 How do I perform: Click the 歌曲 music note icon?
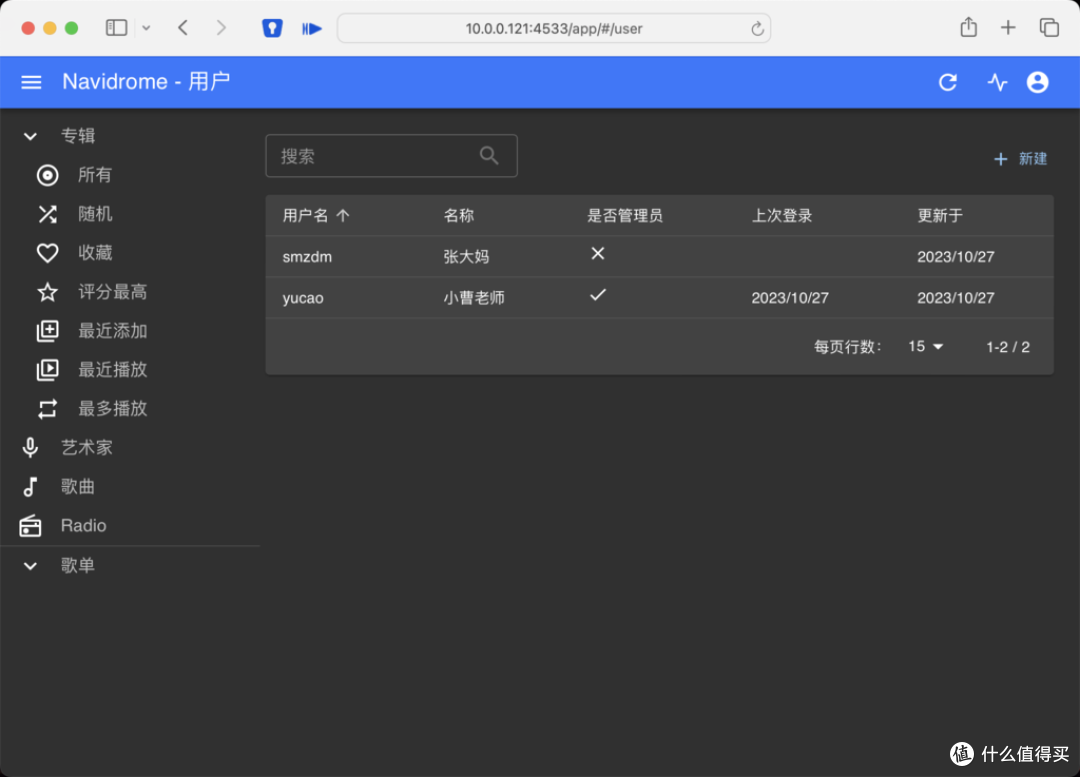(30, 487)
